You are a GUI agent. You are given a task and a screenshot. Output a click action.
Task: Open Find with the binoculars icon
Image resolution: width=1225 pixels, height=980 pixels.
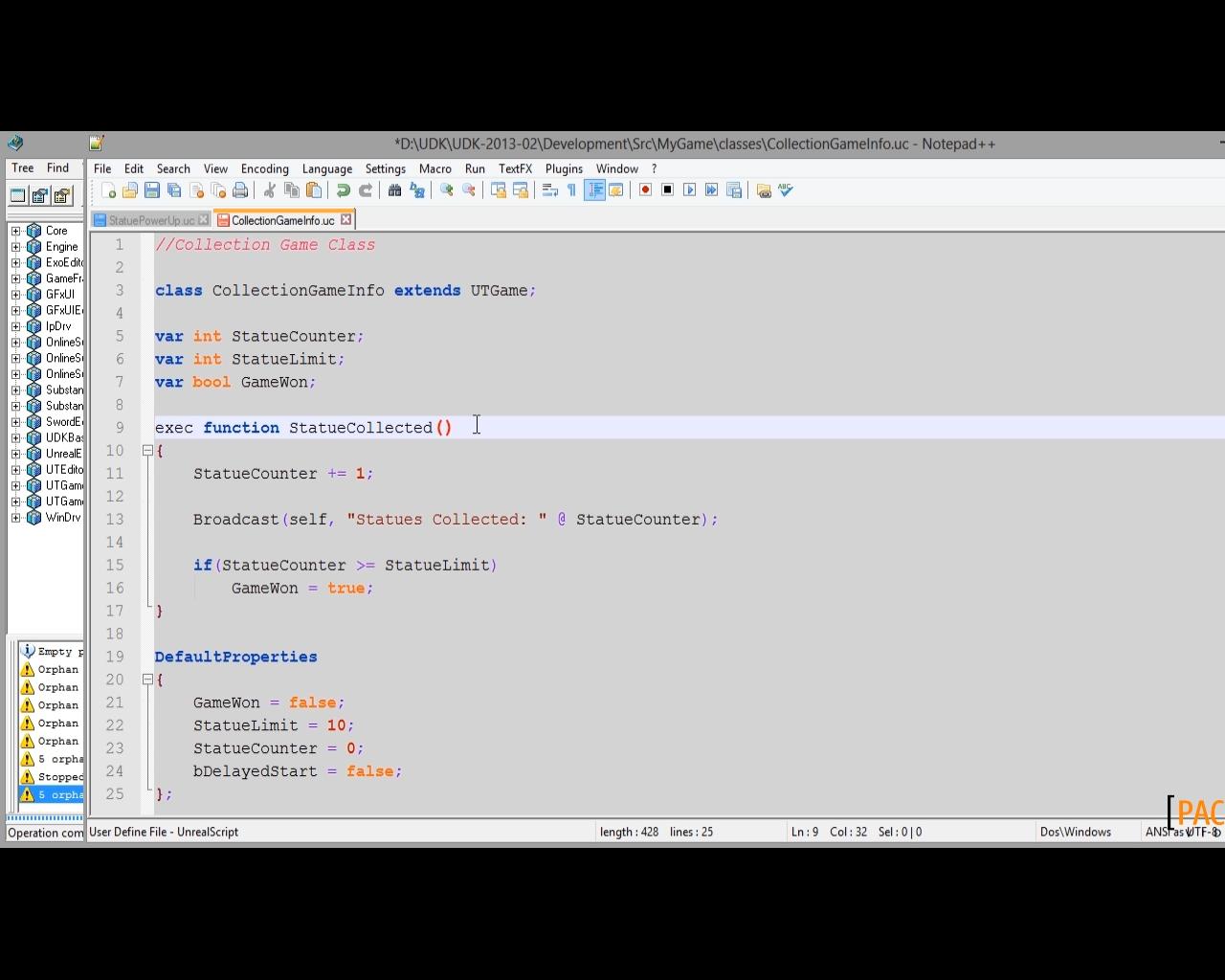click(x=394, y=190)
